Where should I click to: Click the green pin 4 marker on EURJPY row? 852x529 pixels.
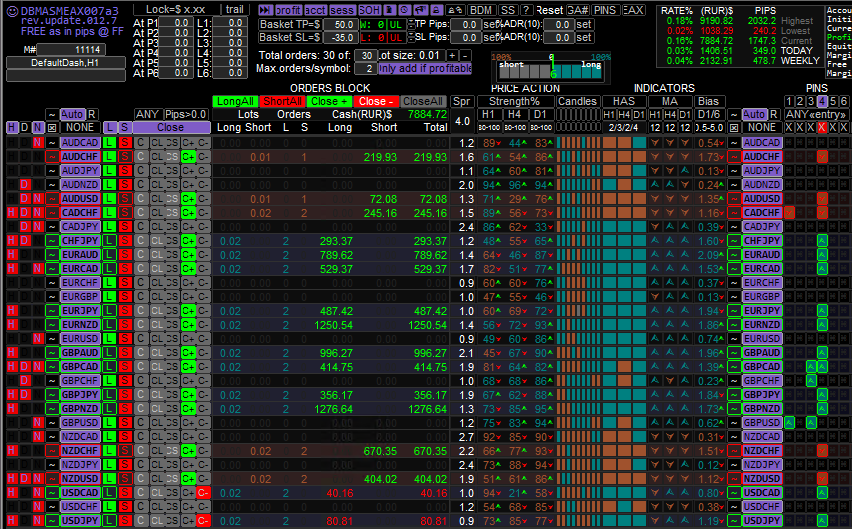[x=822, y=311]
